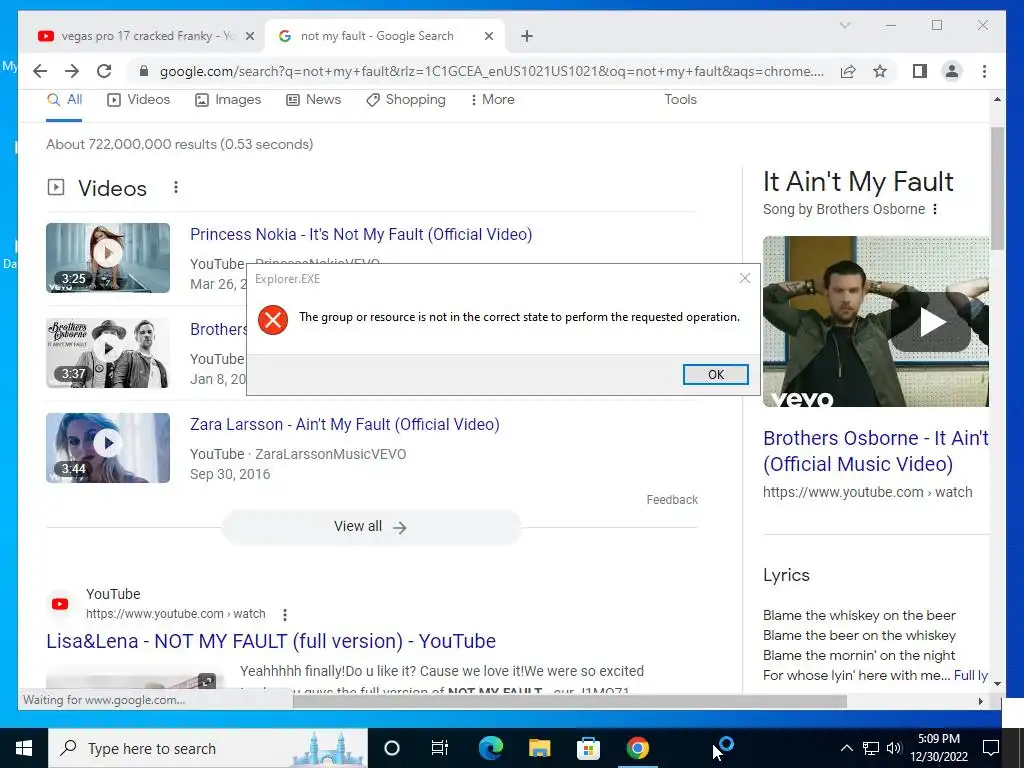Switch to the Videos search filter
Screen dimensions: 1024x768
tap(138, 100)
